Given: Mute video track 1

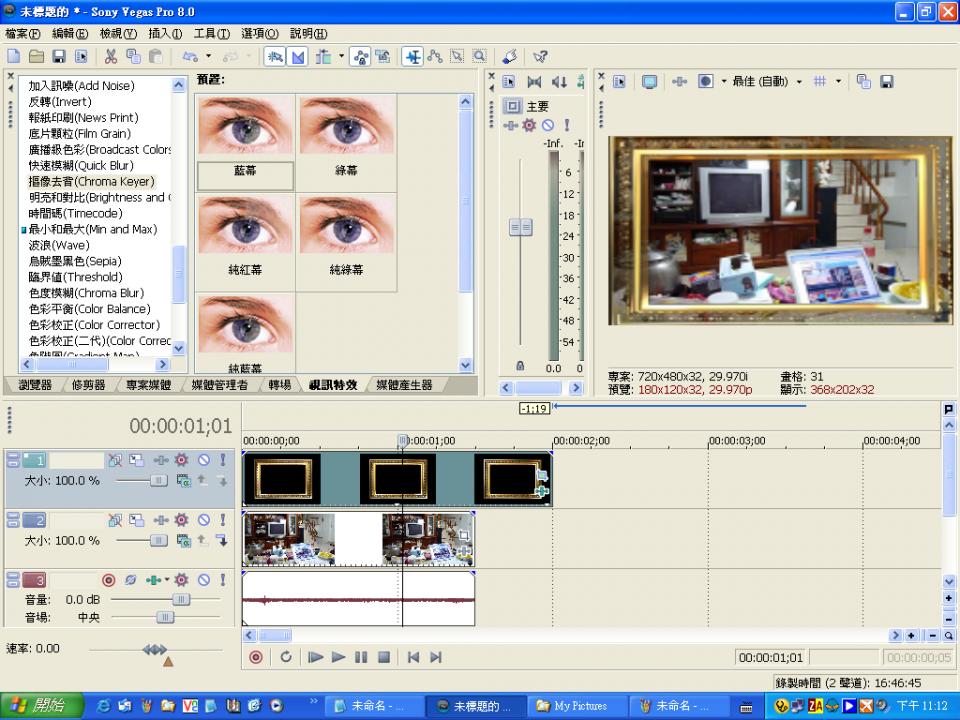Looking at the screenshot, I should coord(203,460).
